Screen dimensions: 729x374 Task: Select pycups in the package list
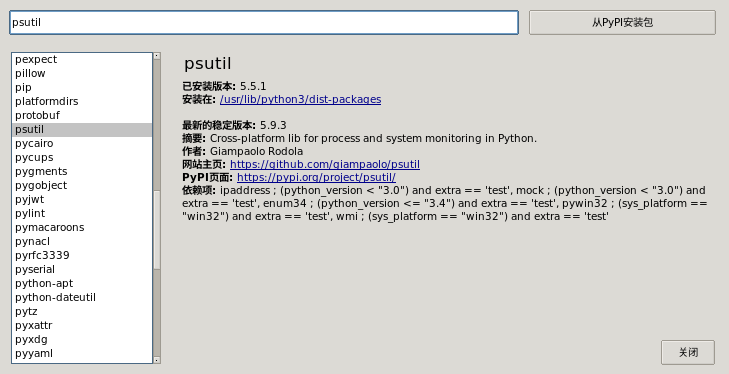pos(82,157)
